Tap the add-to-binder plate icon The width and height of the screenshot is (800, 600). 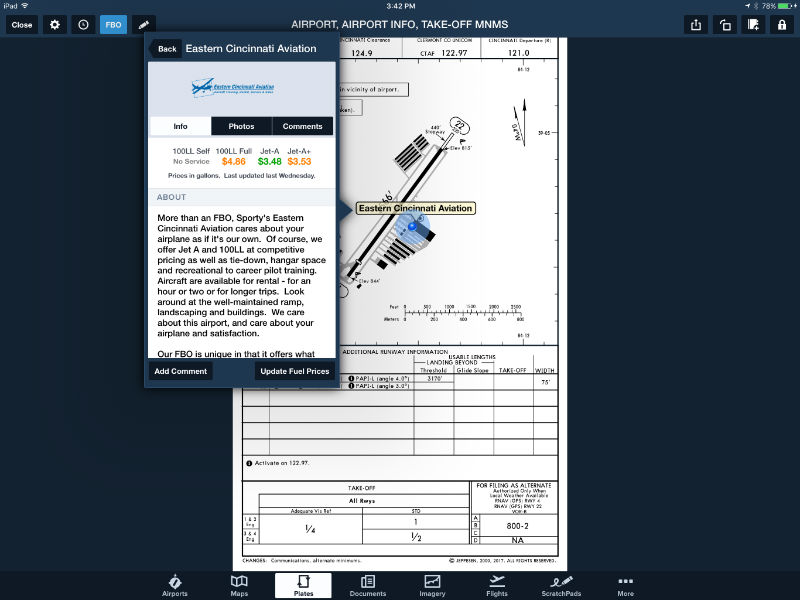coord(754,24)
